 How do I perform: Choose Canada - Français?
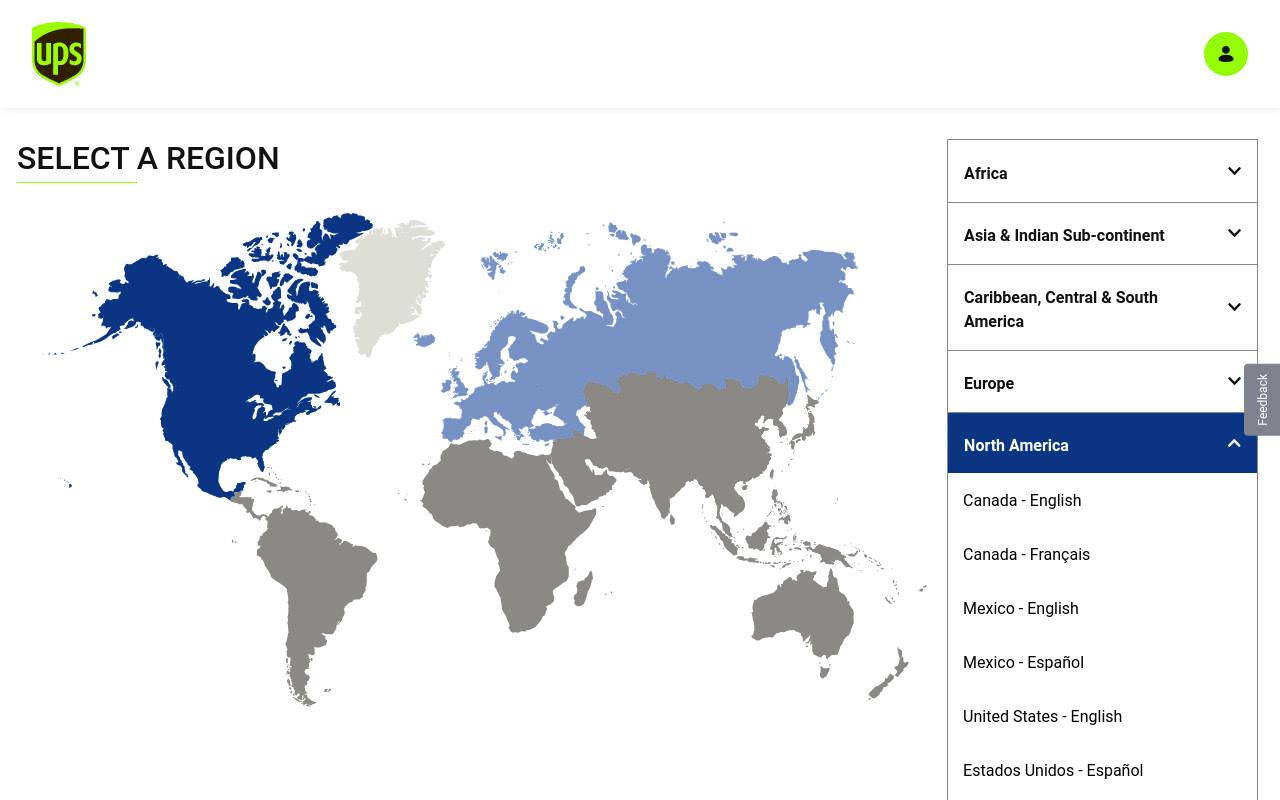point(1026,554)
